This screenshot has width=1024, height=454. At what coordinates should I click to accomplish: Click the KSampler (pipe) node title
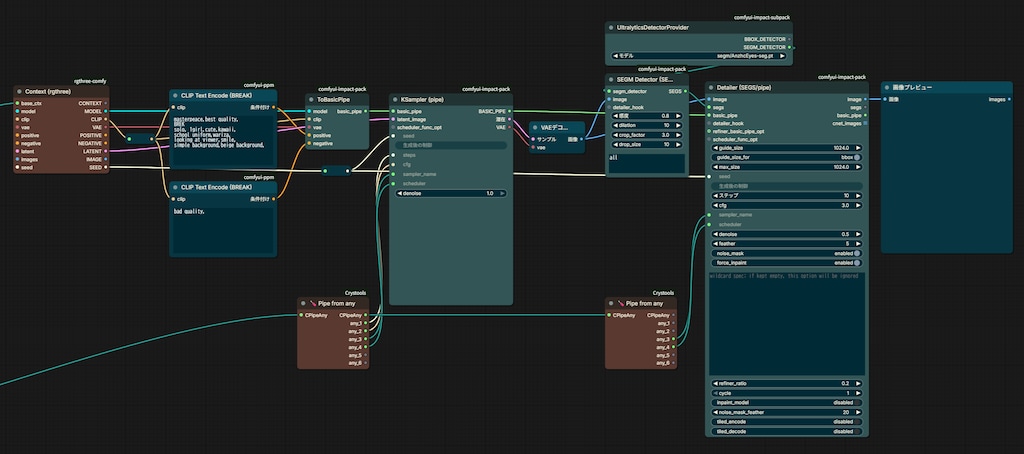pos(423,99)
